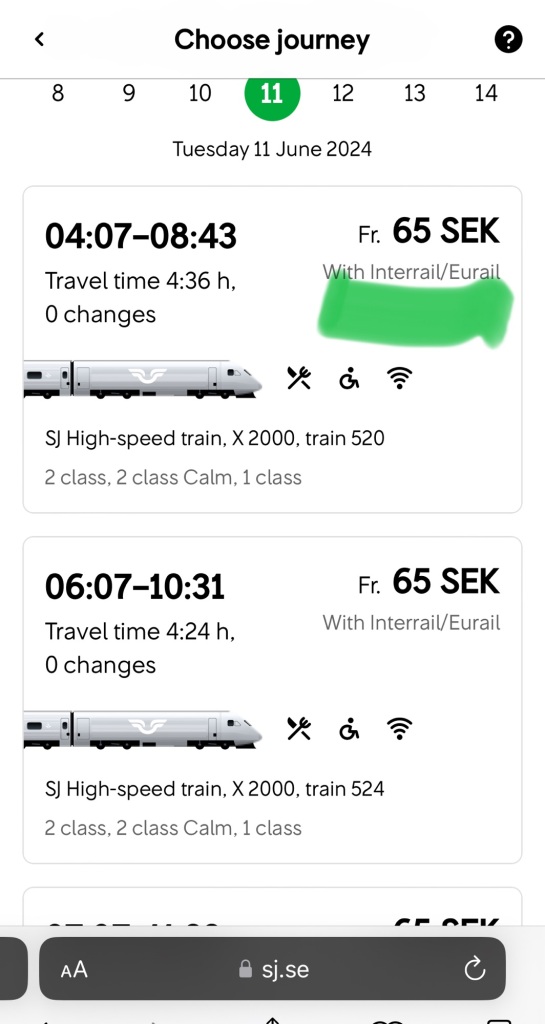545x1024 pixels.
Task: Open the help question mark icon
Action: click(508, 40)
